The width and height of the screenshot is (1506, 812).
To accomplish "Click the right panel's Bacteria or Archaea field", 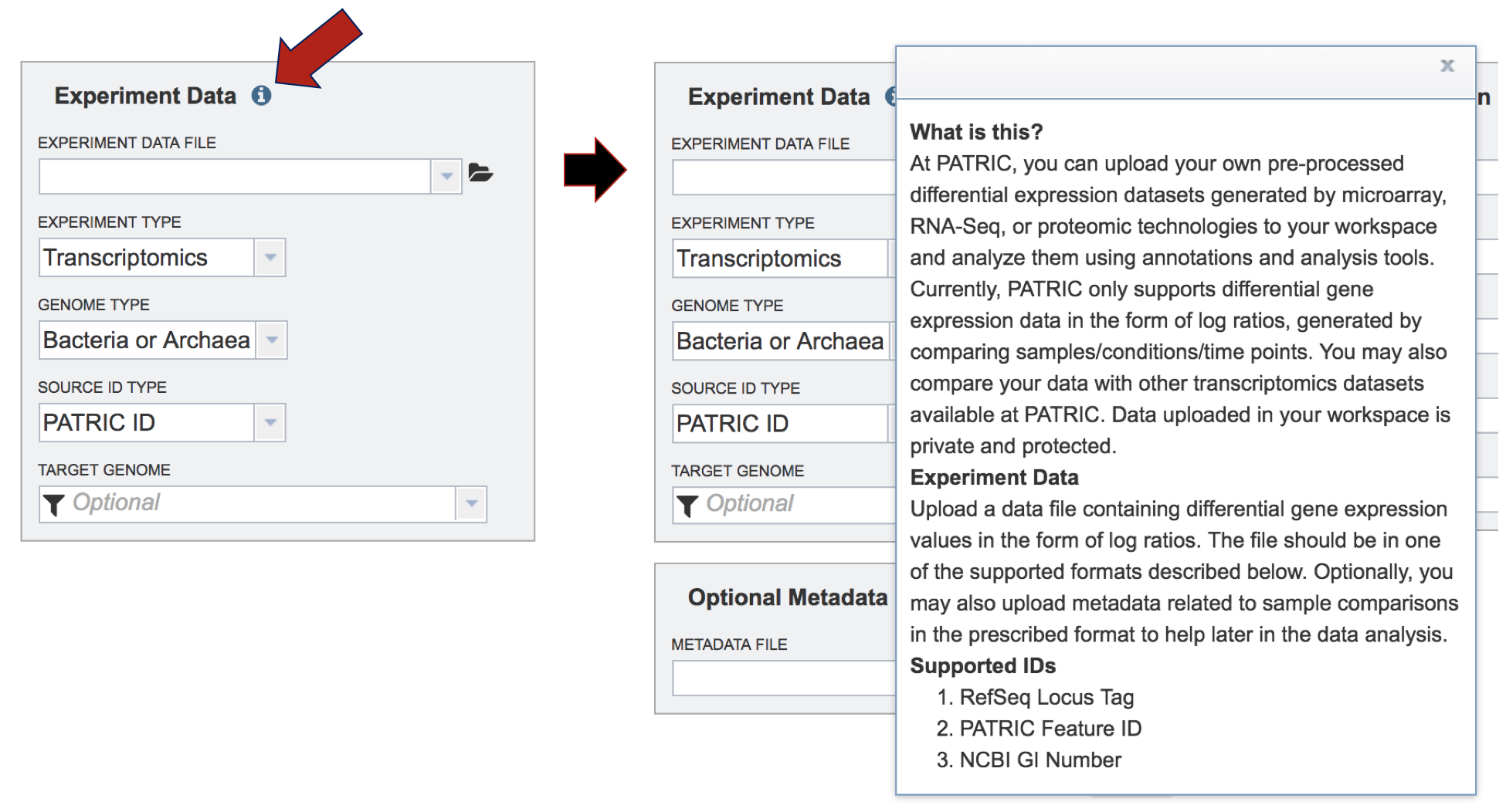I will (x=780, y=341).
